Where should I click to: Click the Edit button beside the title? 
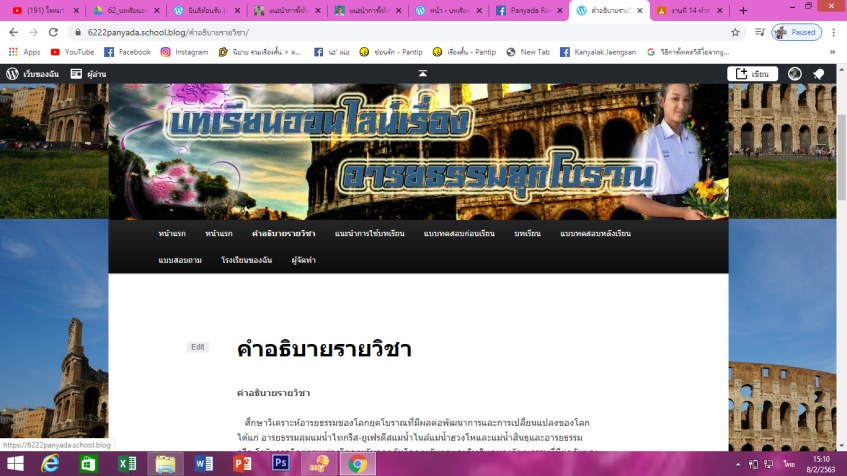click(x=198, y=347)
